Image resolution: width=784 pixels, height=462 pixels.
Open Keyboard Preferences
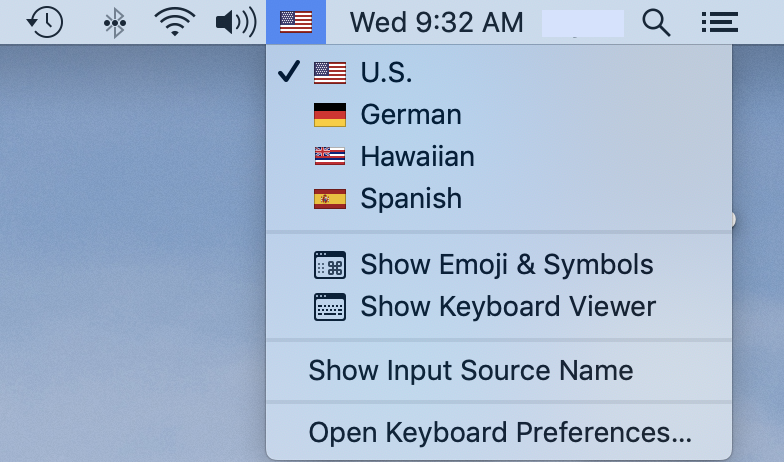(500, 432)
